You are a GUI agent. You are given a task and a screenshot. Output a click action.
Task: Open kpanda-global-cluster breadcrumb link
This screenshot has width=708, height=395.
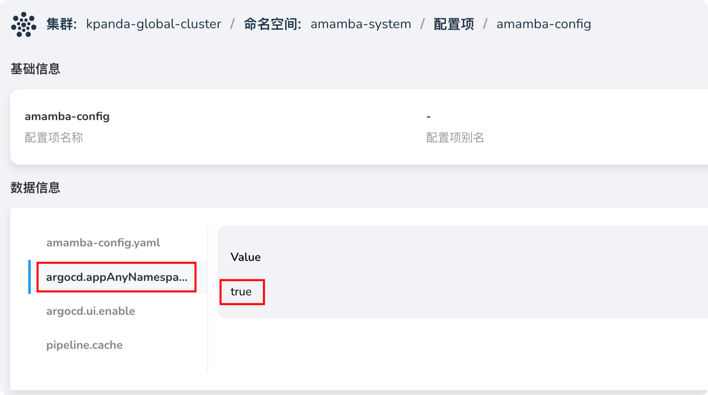(x=154, y=24)
